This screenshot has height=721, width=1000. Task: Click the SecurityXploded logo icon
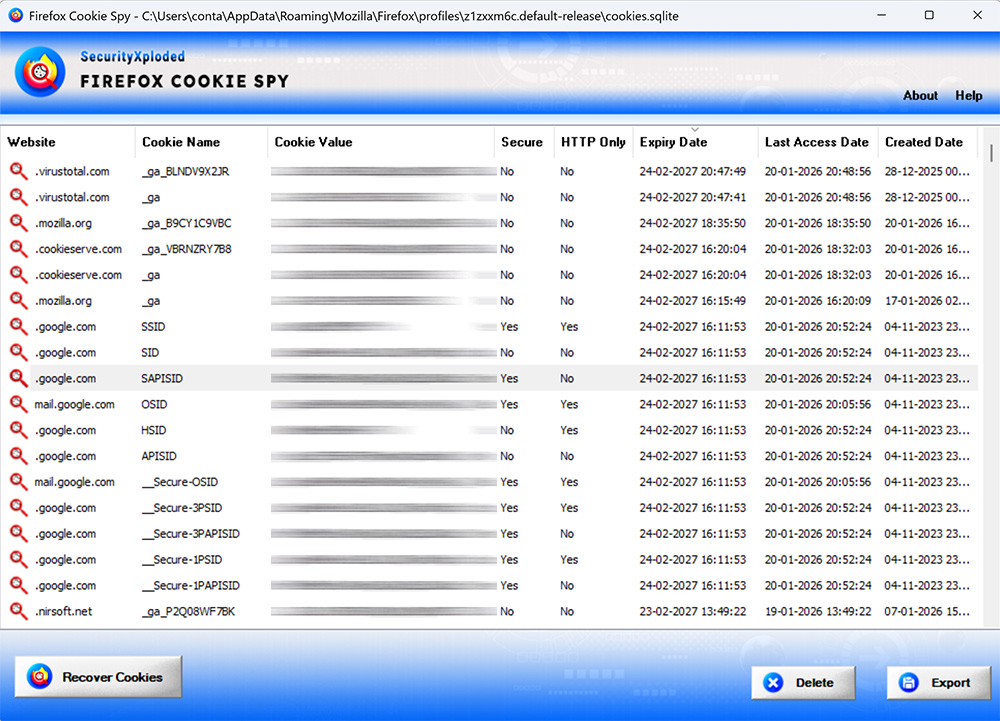click(39, 71)
